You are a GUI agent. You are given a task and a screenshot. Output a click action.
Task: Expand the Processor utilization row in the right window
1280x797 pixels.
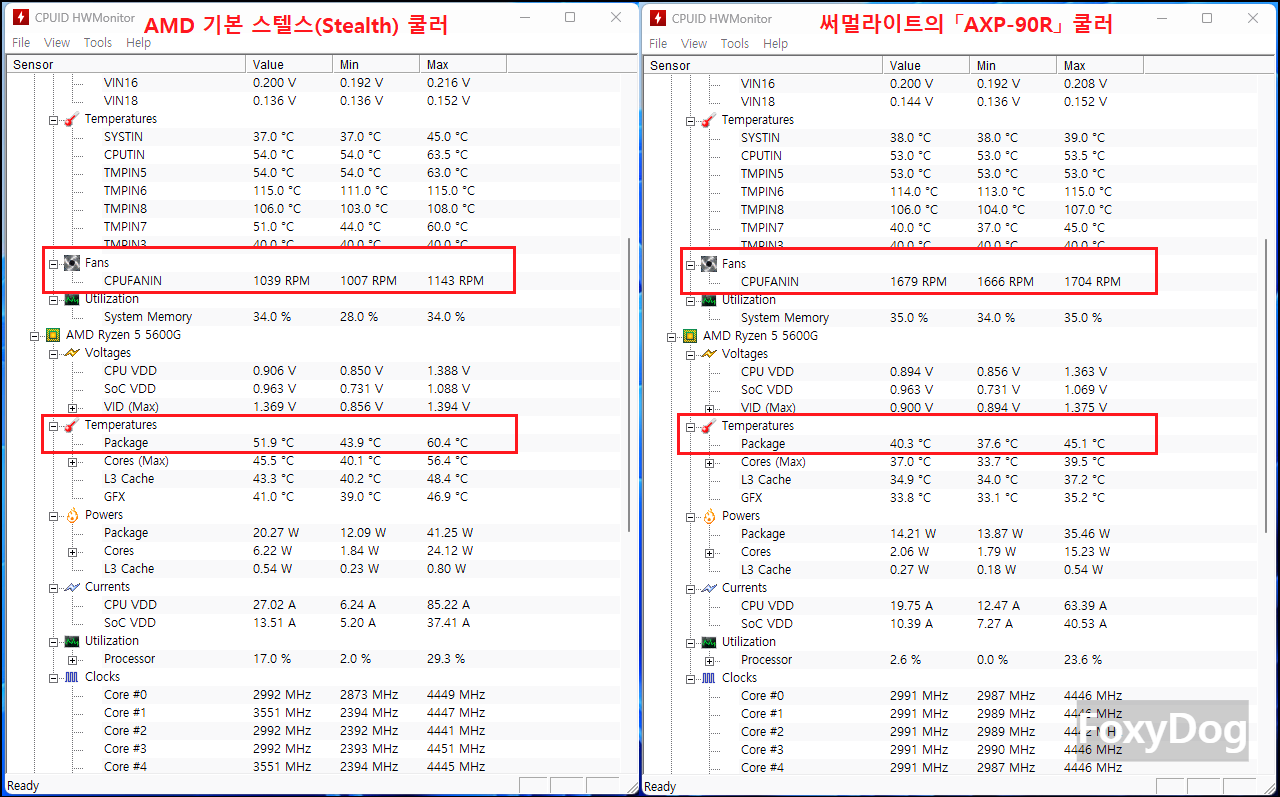click(x=709, y=661)
